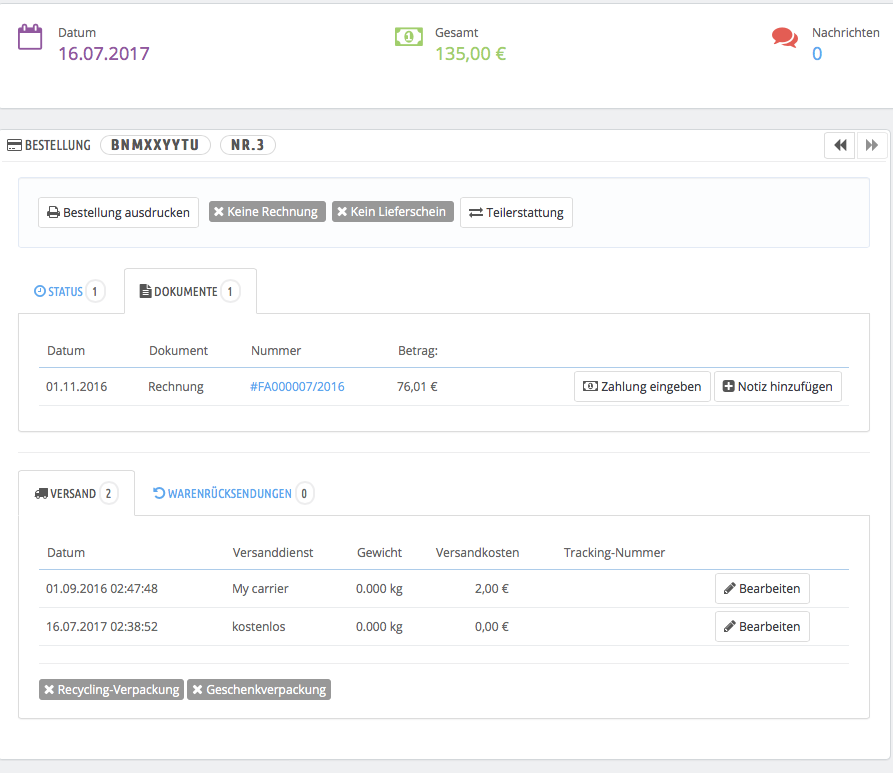The height and width of the screenshot is (773, 893).
Task: Go to next order with forward arrows
Action: (871, 145)
